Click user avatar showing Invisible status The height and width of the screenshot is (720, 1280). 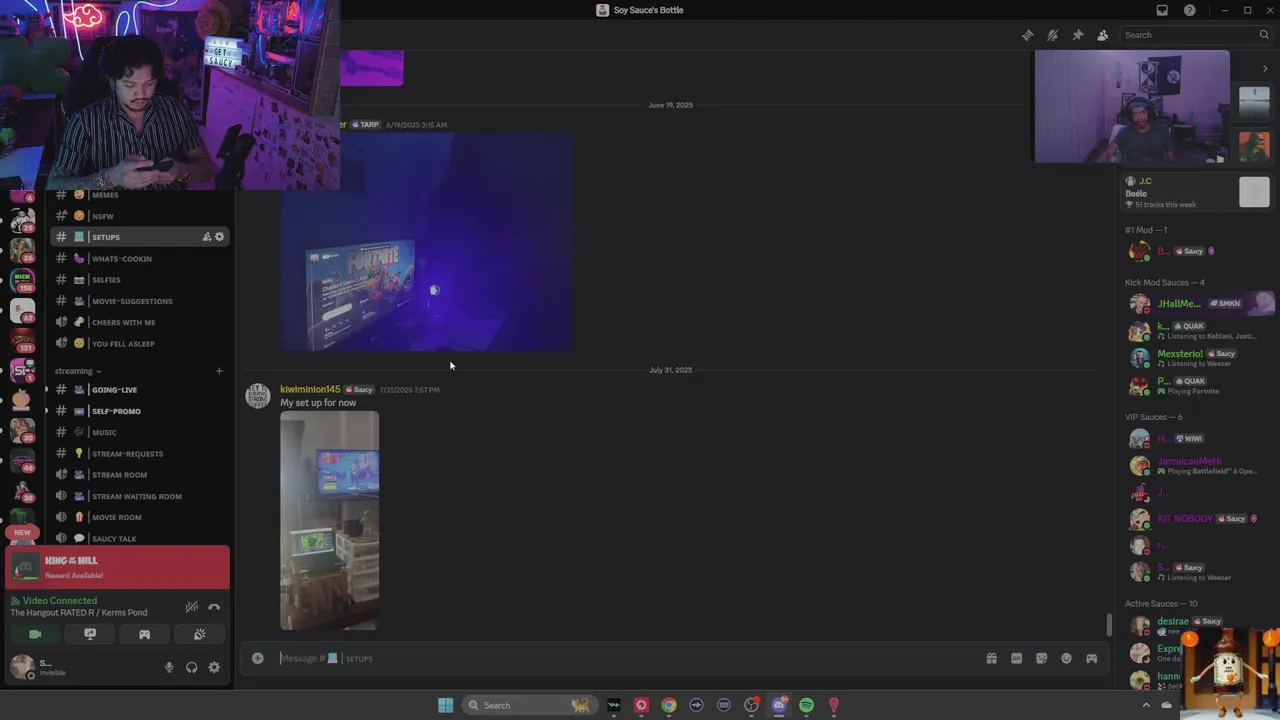click(22, 667)
